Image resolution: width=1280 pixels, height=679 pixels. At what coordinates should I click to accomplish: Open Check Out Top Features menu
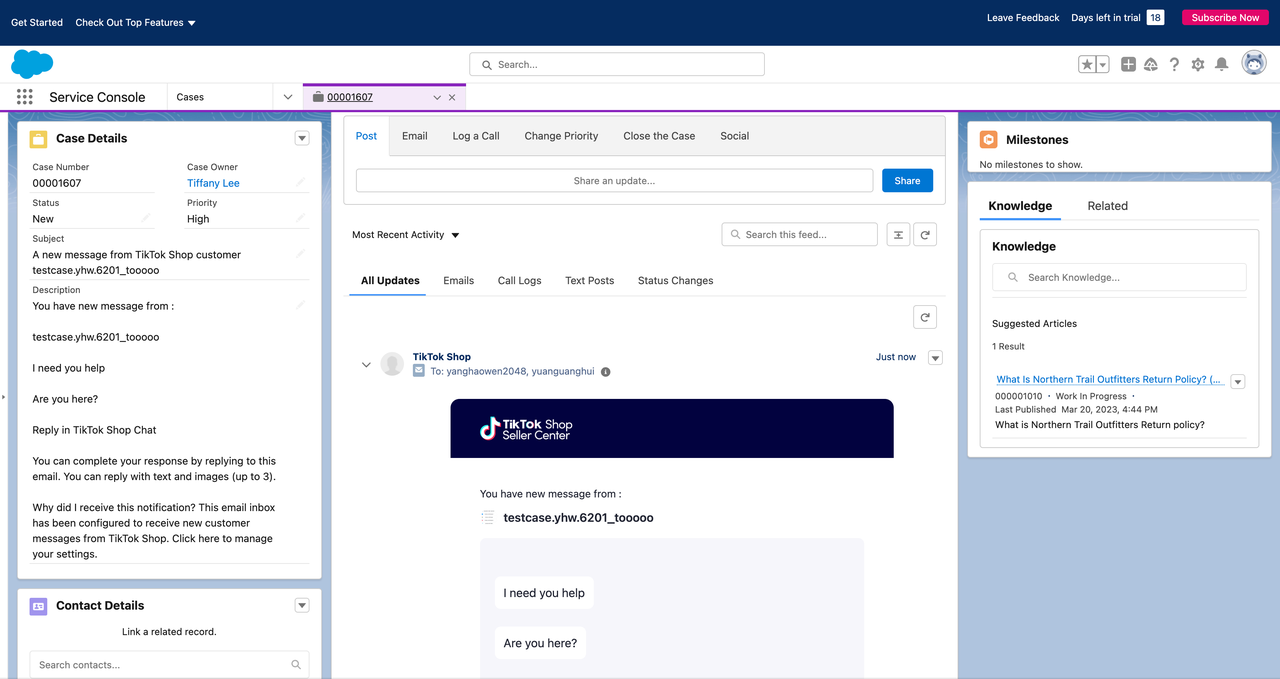tap(135, 22)
